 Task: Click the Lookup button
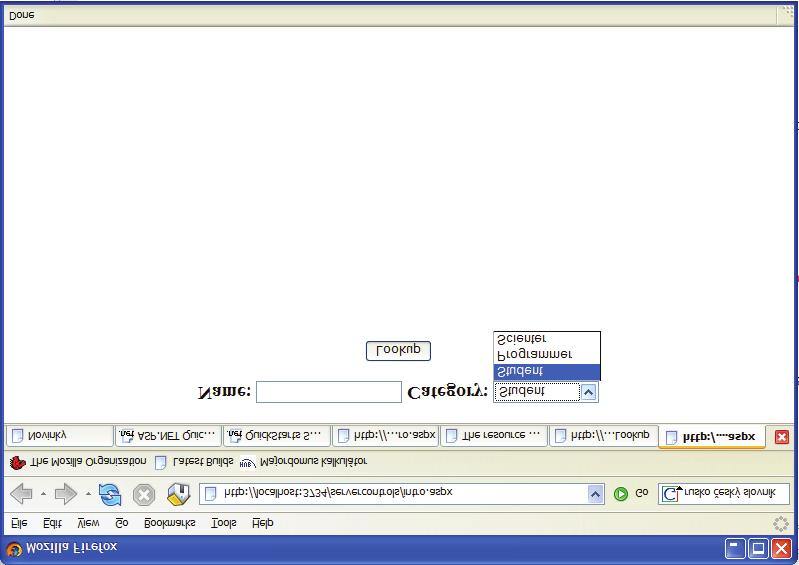pos(398,351)
